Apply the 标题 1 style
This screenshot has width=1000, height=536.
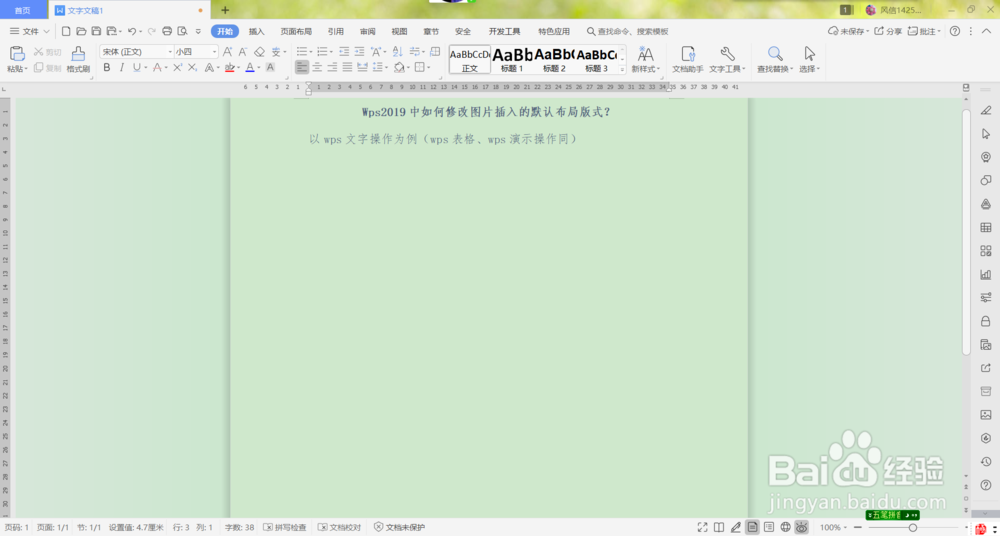512,59
